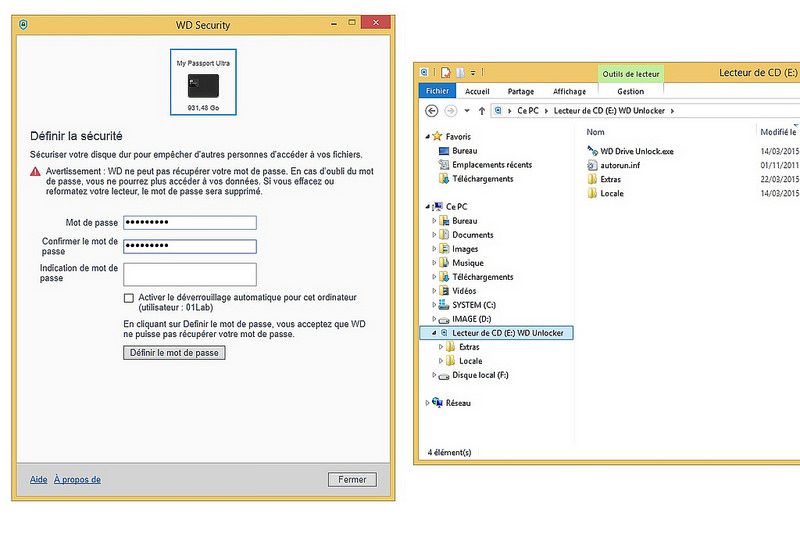This screenshot has width=800, height=534.
Task: Open the À propos de link
Action: pos(77,479)
